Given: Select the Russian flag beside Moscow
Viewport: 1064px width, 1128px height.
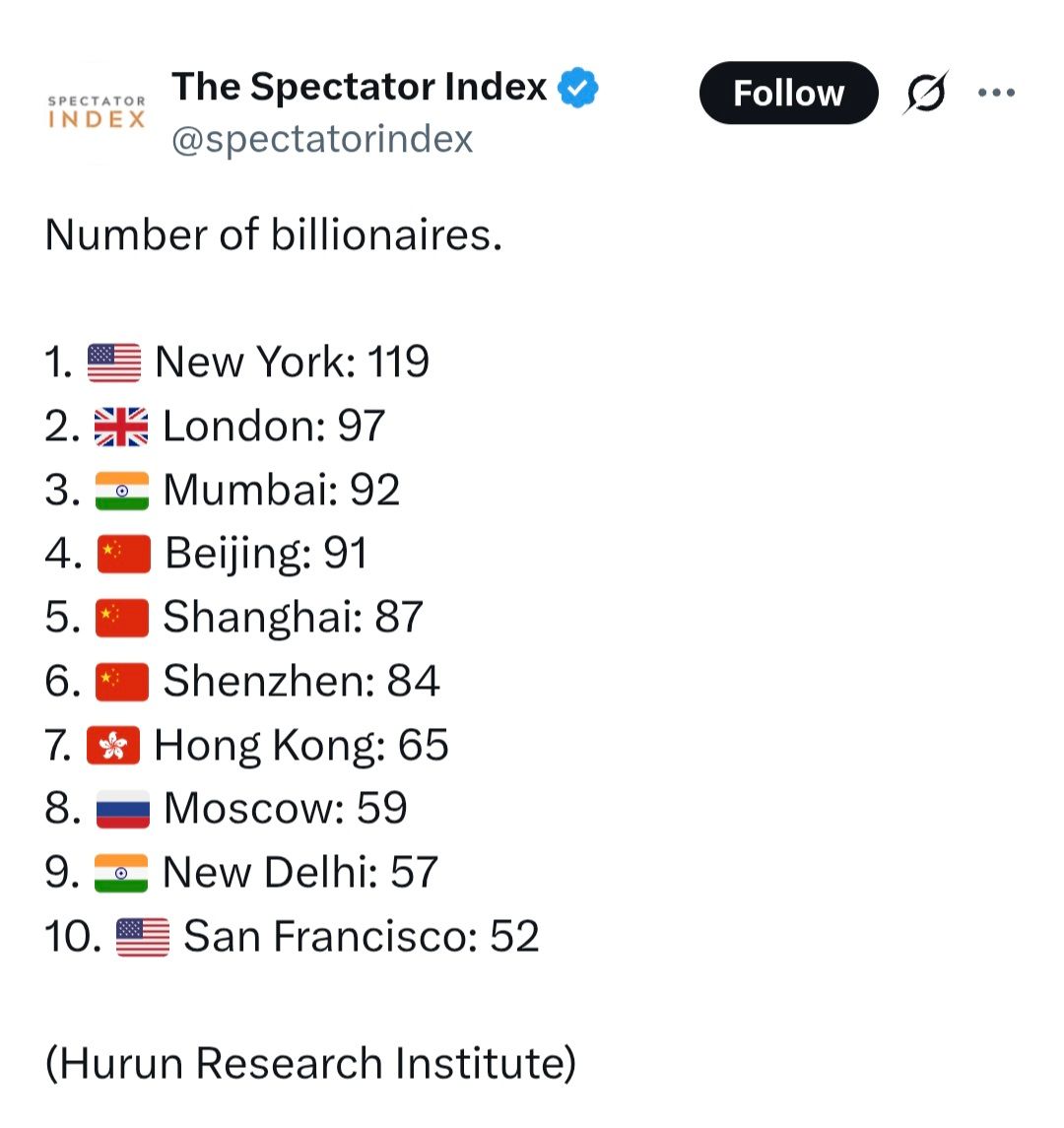Looking at the screenshot, I should pyautogui.click(x=123, y=809).
